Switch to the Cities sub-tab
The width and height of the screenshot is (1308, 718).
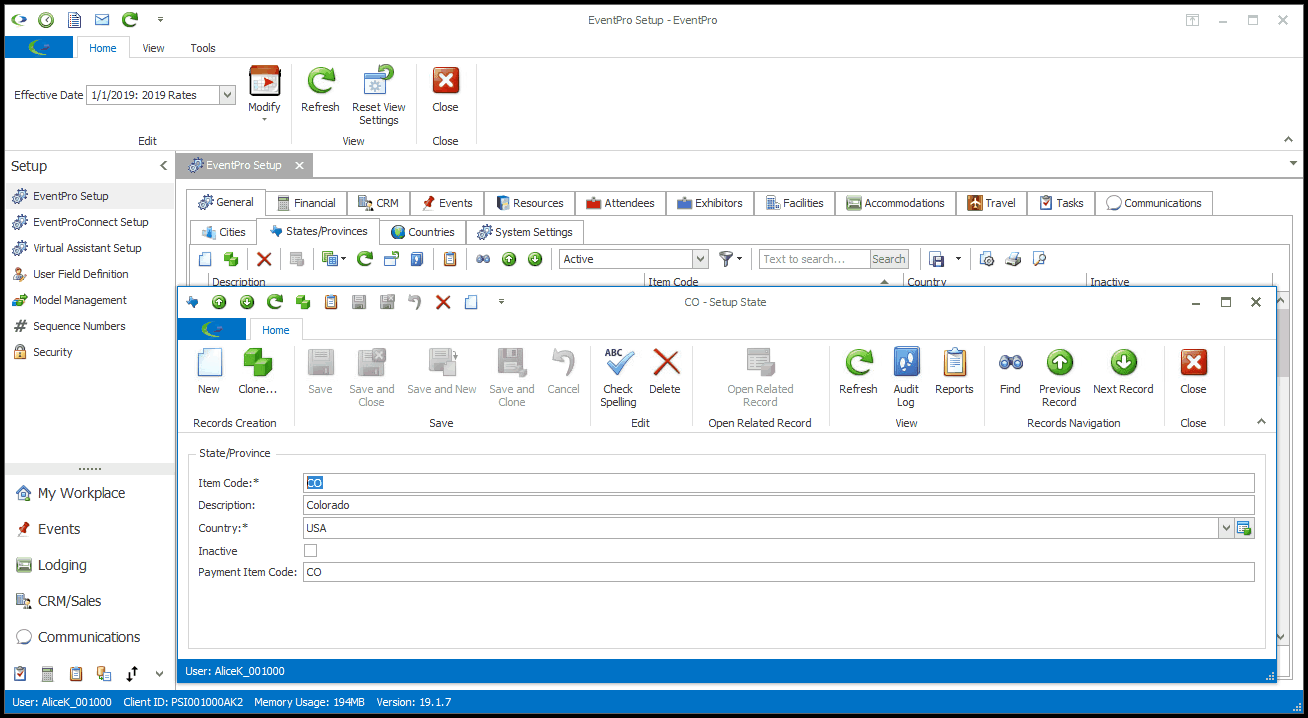coord(224,232)
